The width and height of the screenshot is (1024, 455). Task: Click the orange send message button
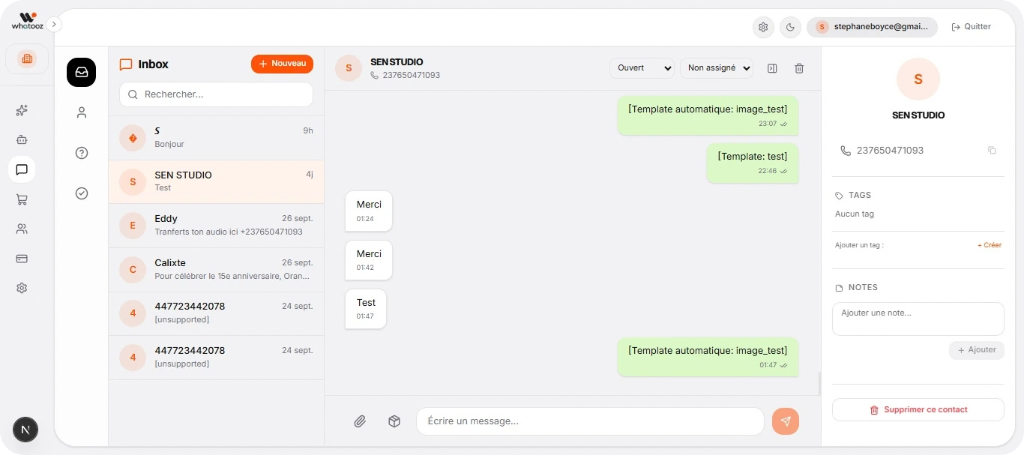tap(786, 422)
